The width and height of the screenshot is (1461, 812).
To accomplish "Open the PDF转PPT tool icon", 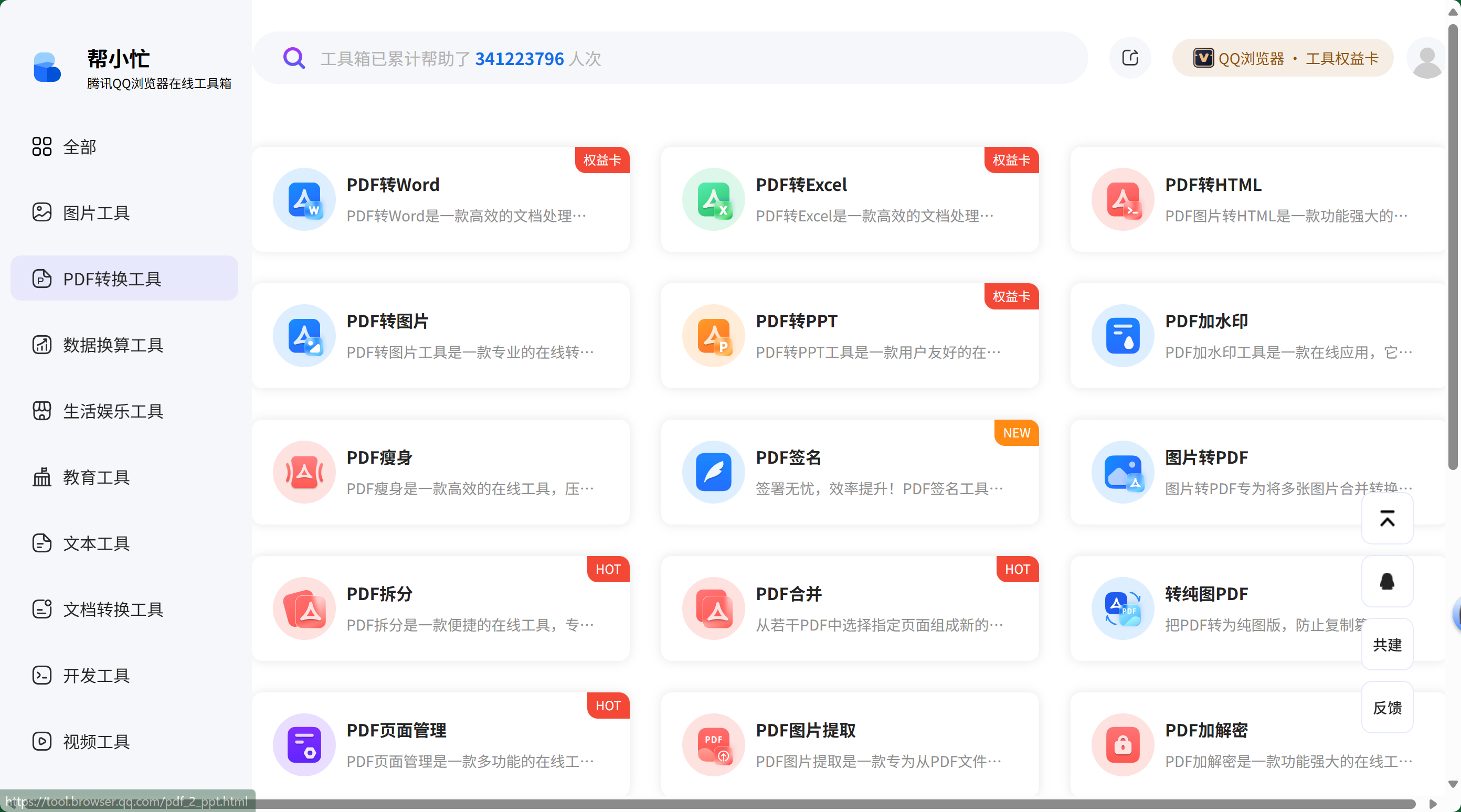I will click(713, 336).
